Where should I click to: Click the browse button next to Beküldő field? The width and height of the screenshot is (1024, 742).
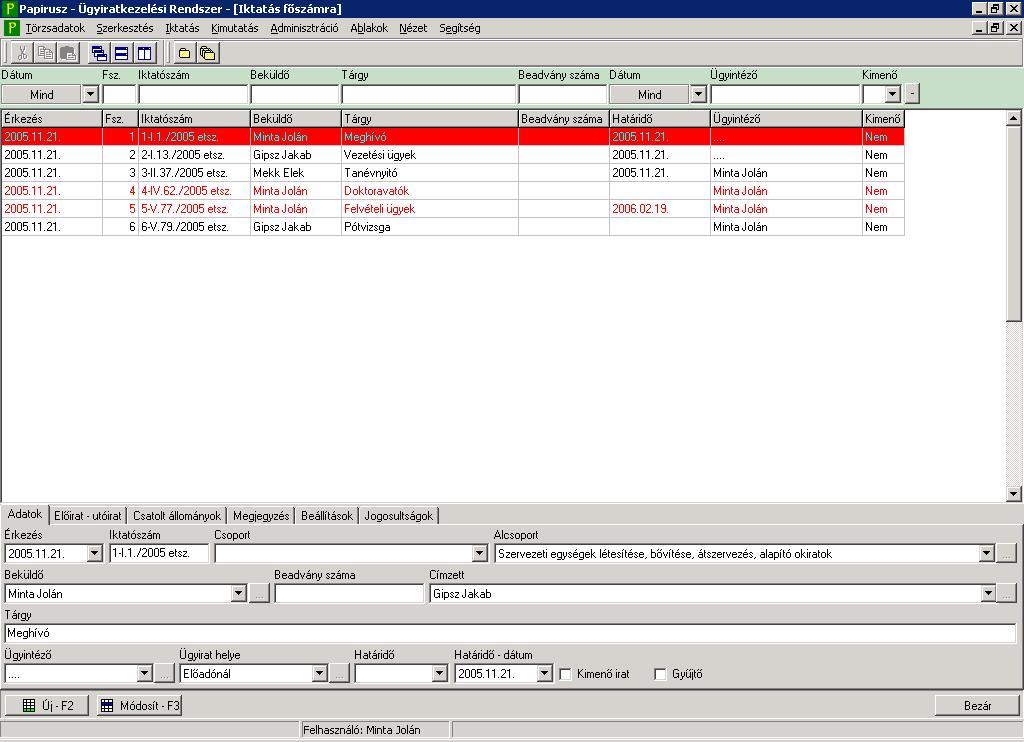259,594
